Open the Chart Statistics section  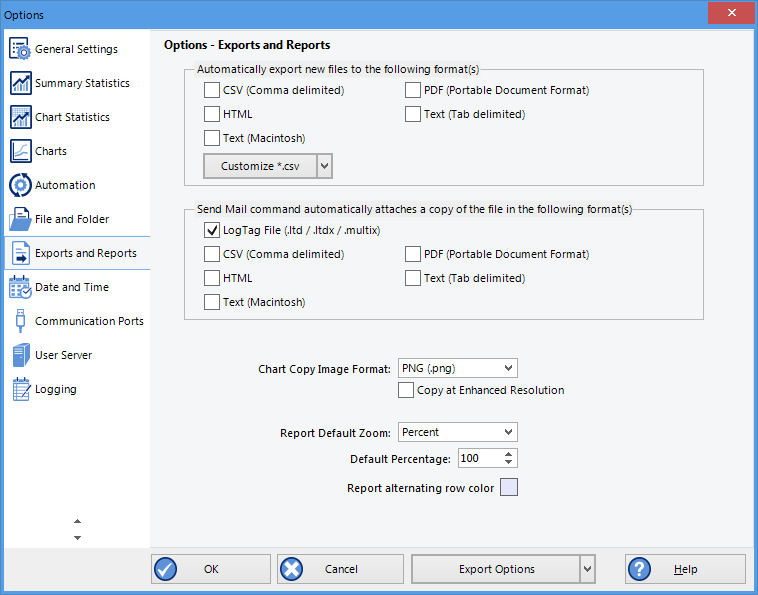(77, 117)
